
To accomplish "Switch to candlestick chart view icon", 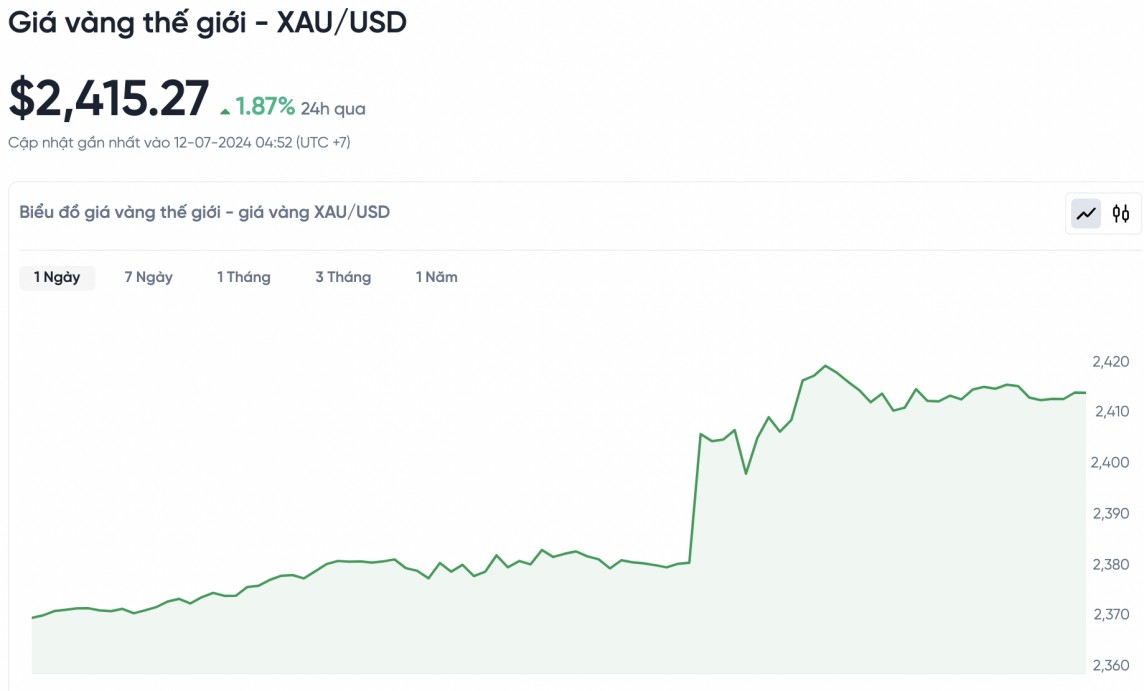I will (1121, 213).
